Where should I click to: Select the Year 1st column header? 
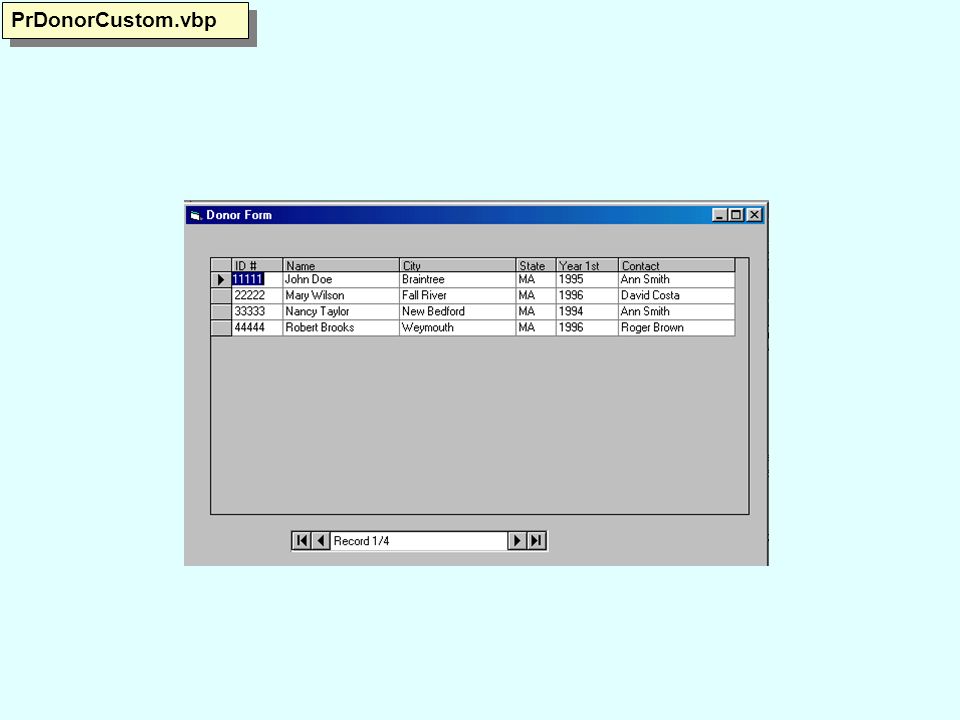588,265
